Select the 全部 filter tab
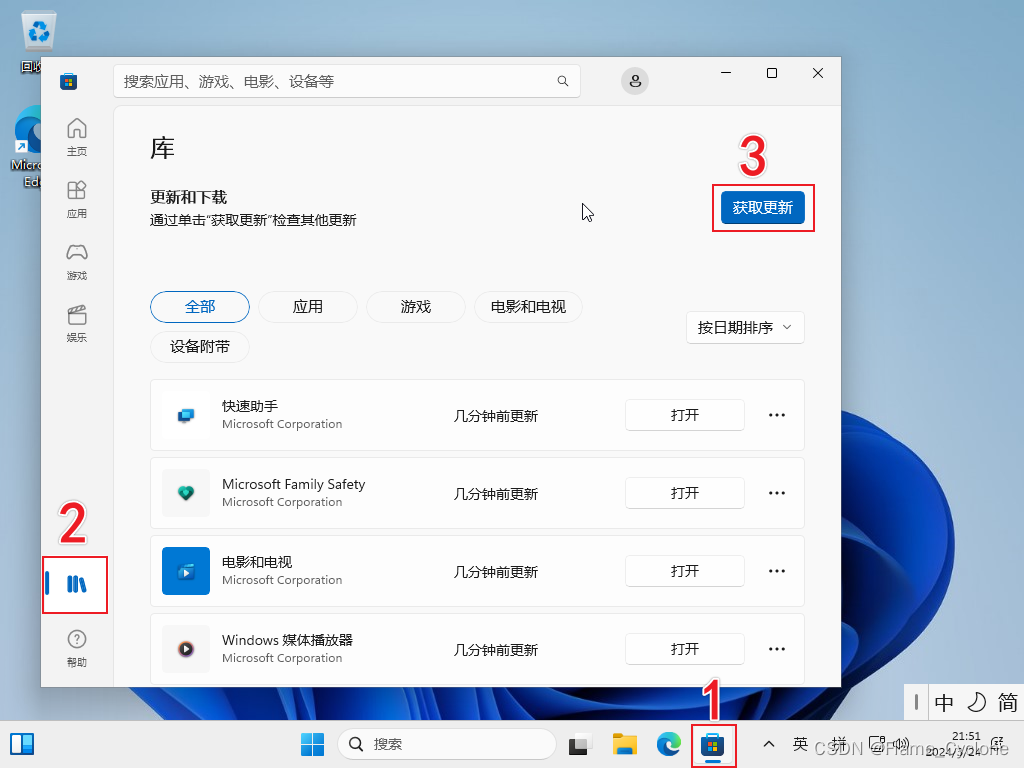The height and width of the screenshot is (768, 1024). coord(200,307)
